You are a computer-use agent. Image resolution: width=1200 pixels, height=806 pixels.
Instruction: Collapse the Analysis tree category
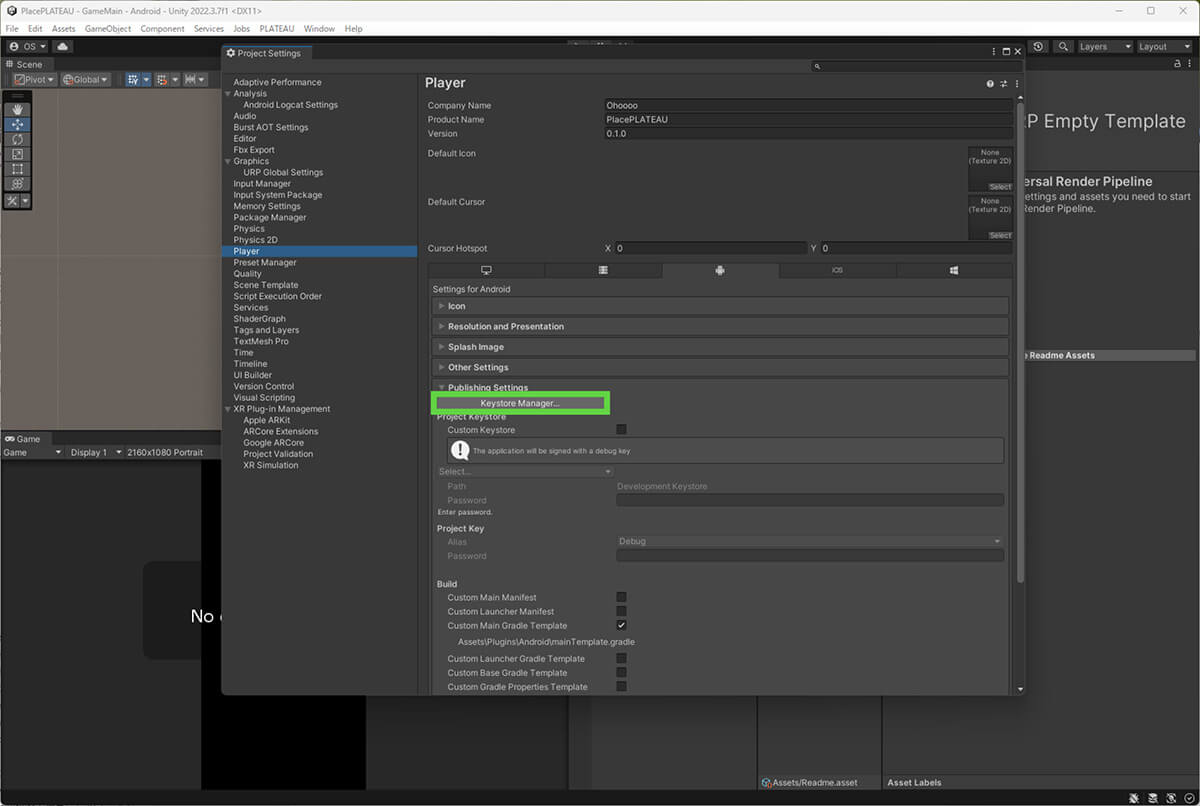tap(228, 94)
